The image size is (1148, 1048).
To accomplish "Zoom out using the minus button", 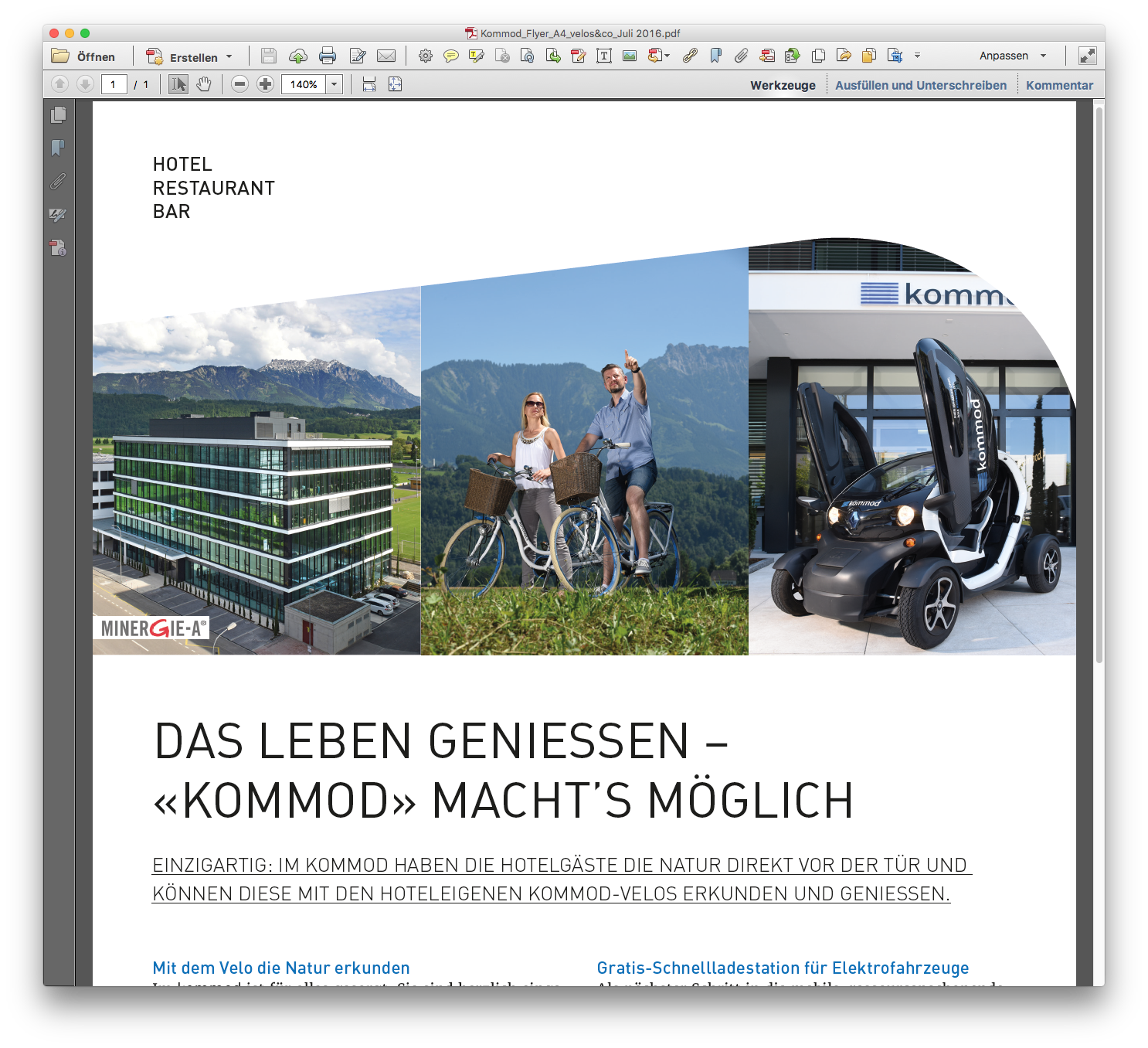I will click(x=241, y=84).
